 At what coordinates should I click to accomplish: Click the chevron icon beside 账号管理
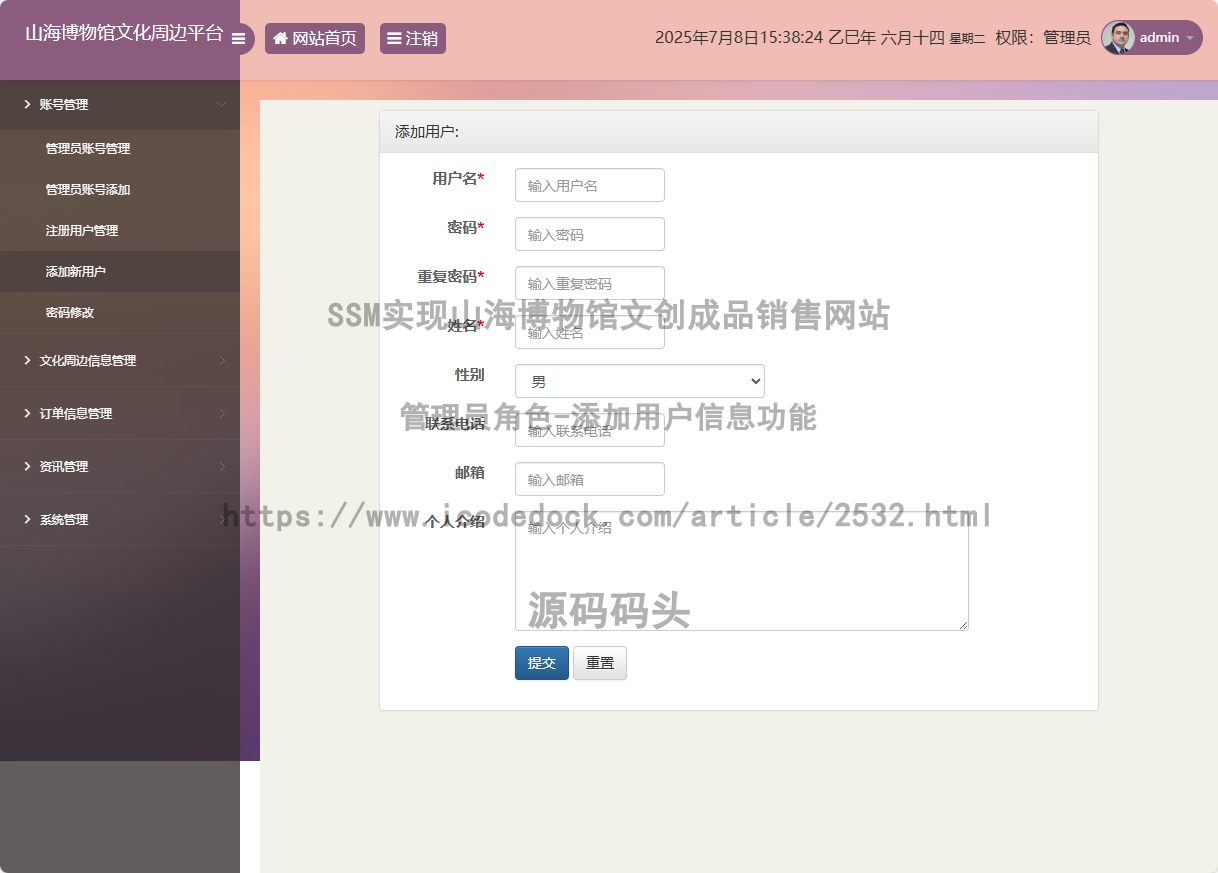(27, 104)
